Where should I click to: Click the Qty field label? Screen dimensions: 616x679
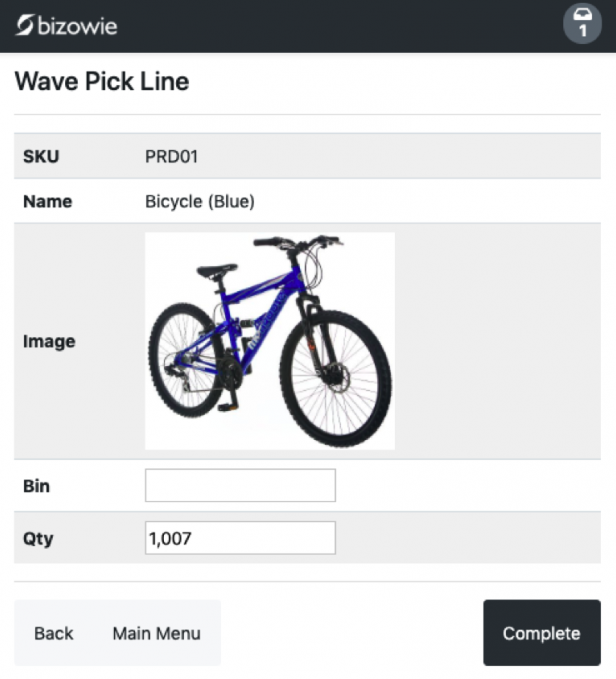point(38,538)
